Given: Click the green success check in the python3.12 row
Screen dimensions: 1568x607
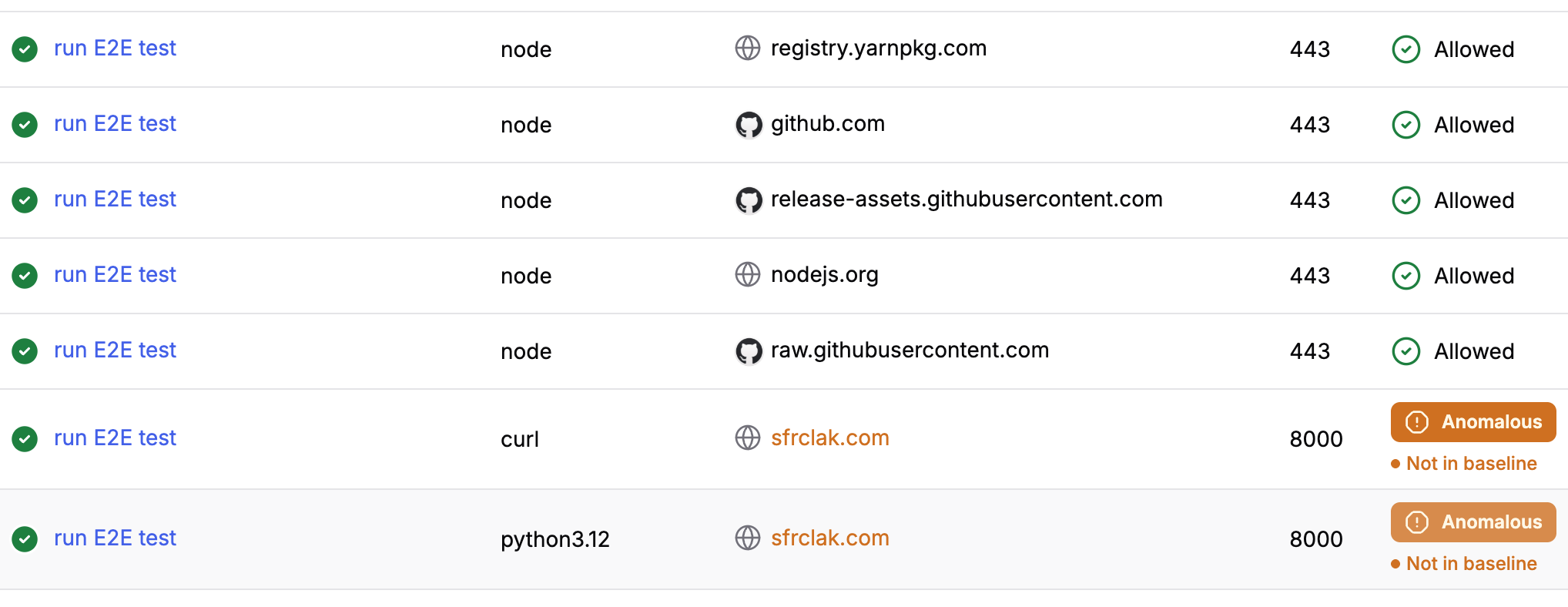Looking at the screenshot, I should 25,538.
